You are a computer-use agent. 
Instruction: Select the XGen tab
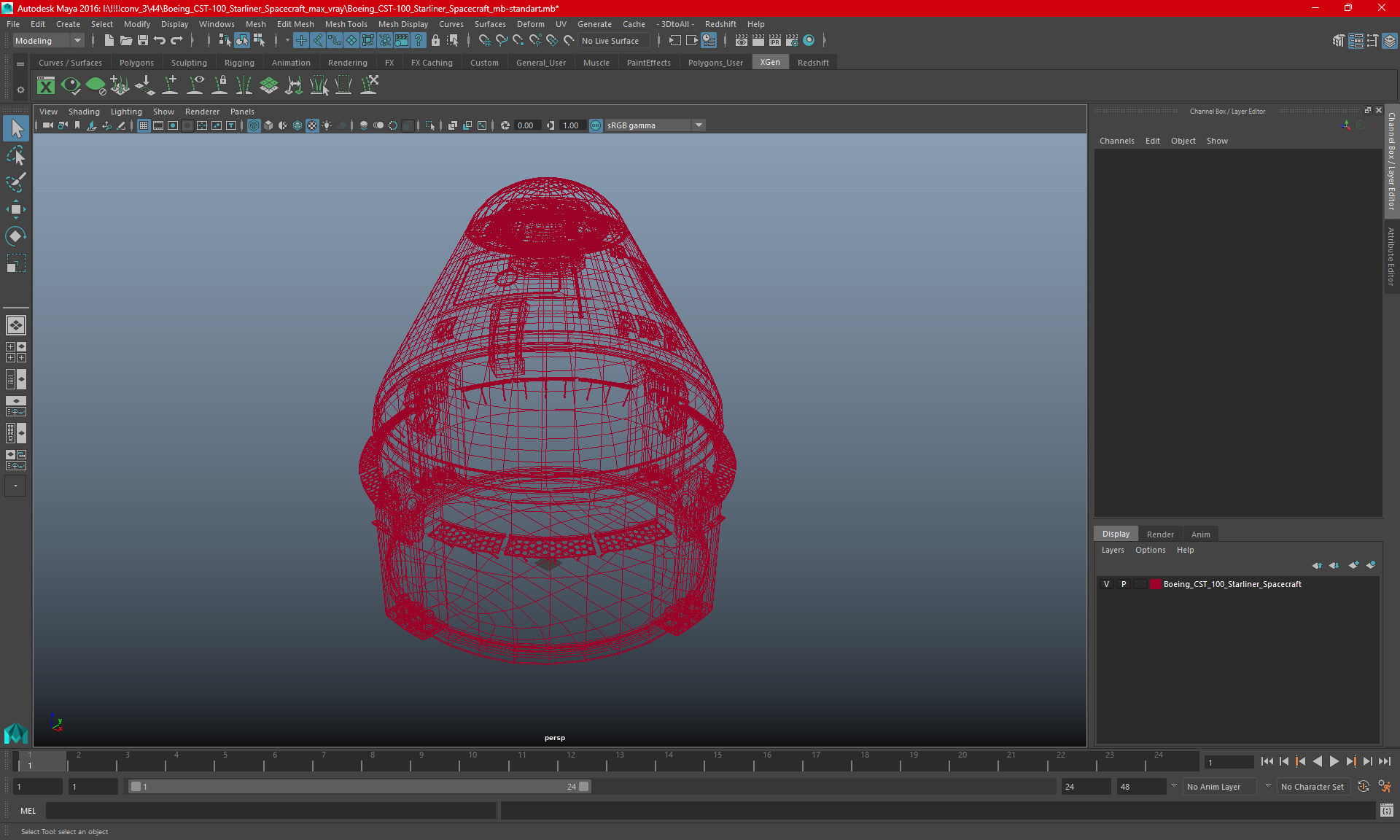(x=770, y=62)
